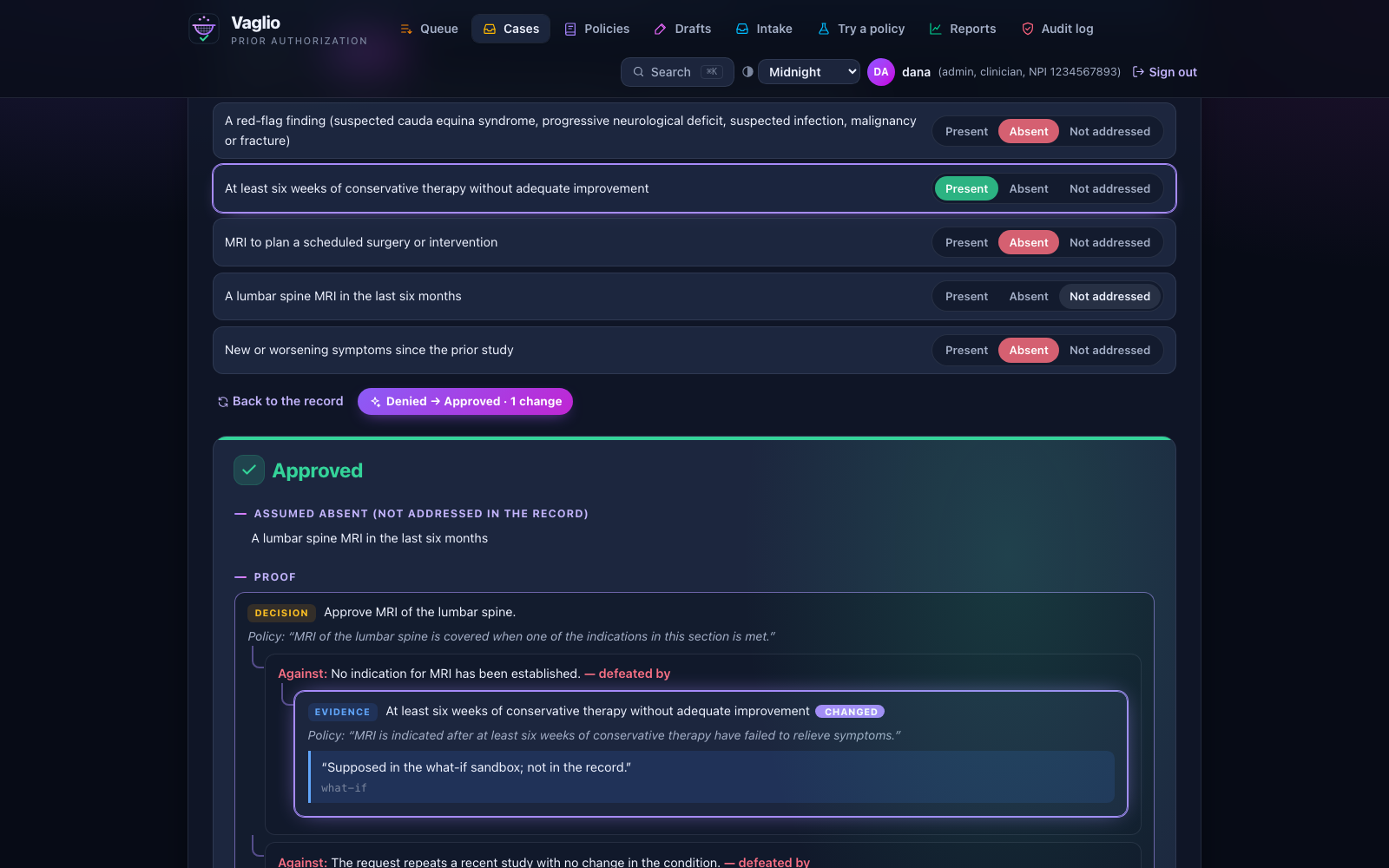Image resolution: width=1389 pixels, height=868 pixels.
Task: Open the Midnight theme dropdown
Action: click(809, 72)
